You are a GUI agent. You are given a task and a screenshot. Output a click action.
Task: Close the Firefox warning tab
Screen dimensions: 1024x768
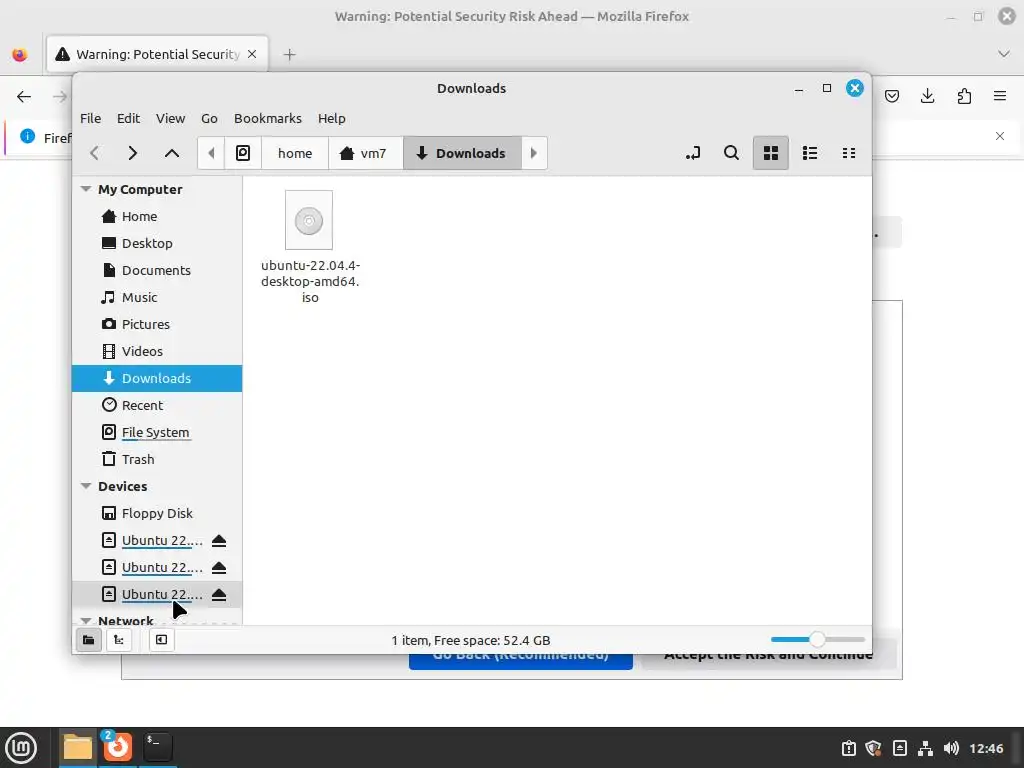click(252, 54)
